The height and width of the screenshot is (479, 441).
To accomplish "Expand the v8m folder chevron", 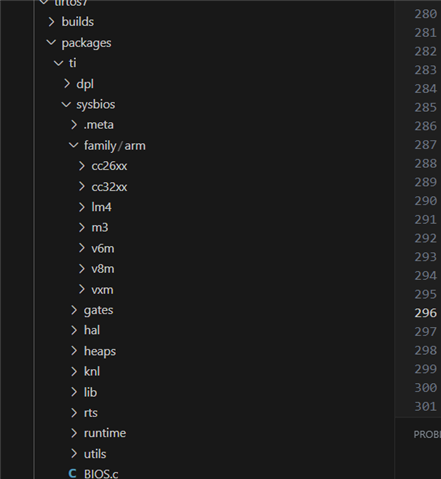I will [82, 269].
